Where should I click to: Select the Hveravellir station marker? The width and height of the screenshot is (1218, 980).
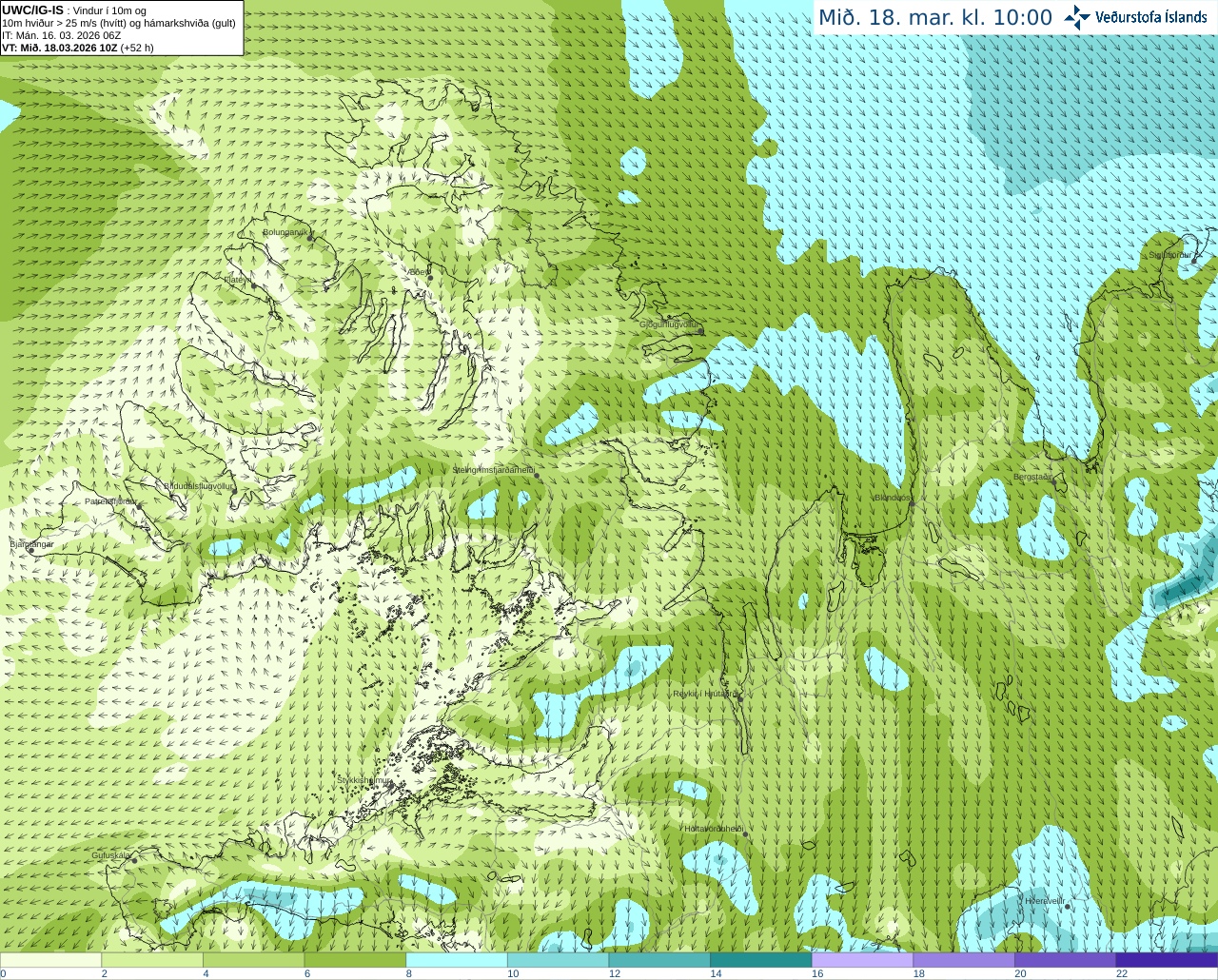(1068, 906)
